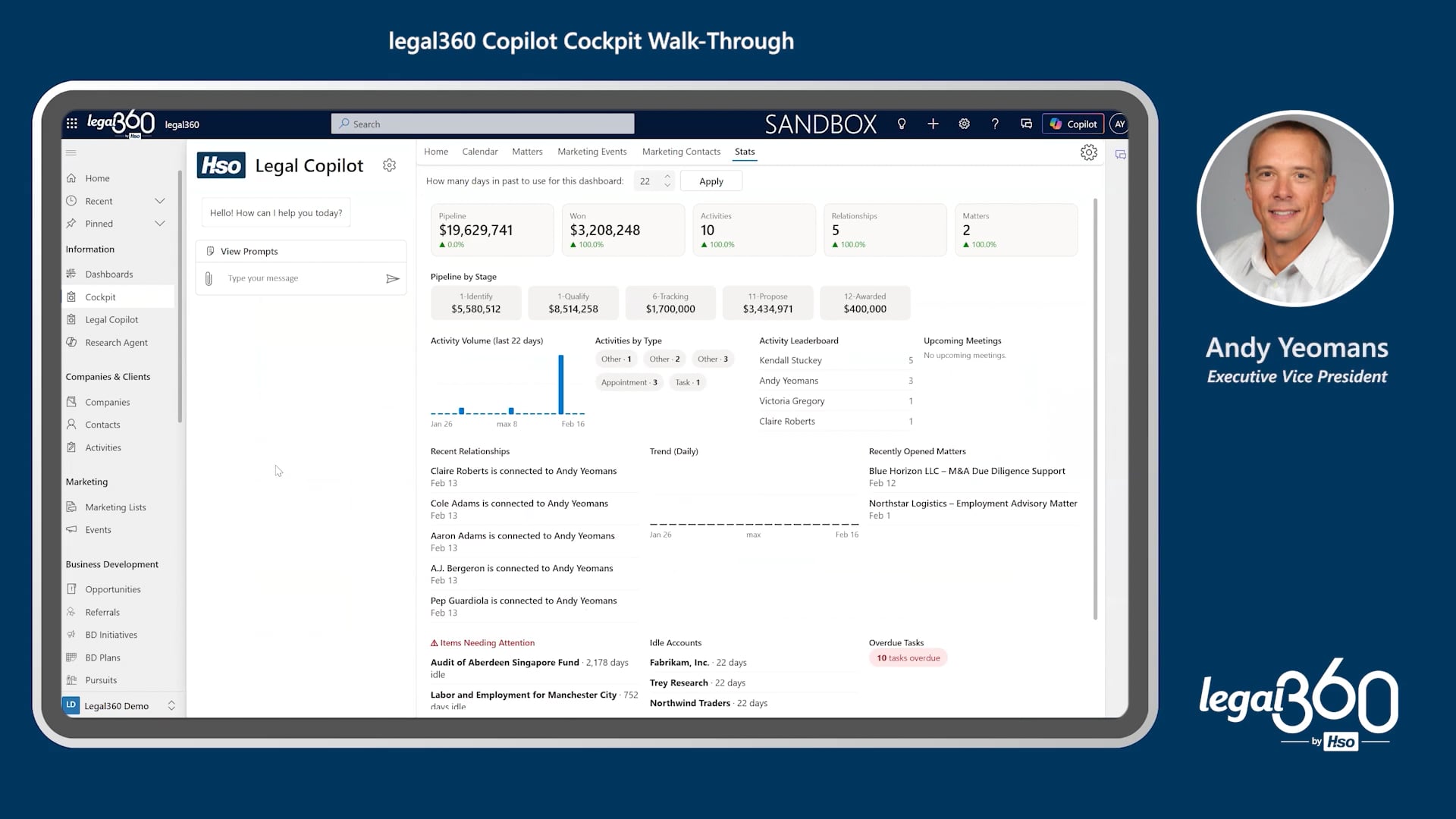Click the plus icon to create new
This screenshot has width=1456, height=819.
pyautogui.click(x=933, y=124)
